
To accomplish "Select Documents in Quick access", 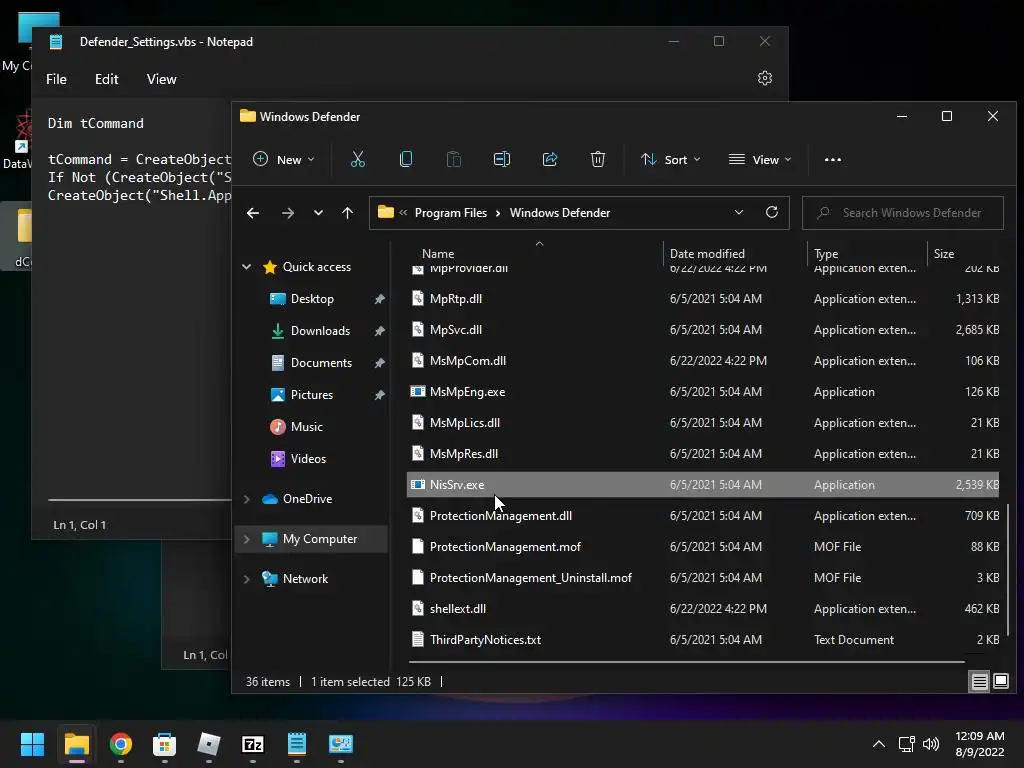I will pyautogui.click(x=321, y=362).
